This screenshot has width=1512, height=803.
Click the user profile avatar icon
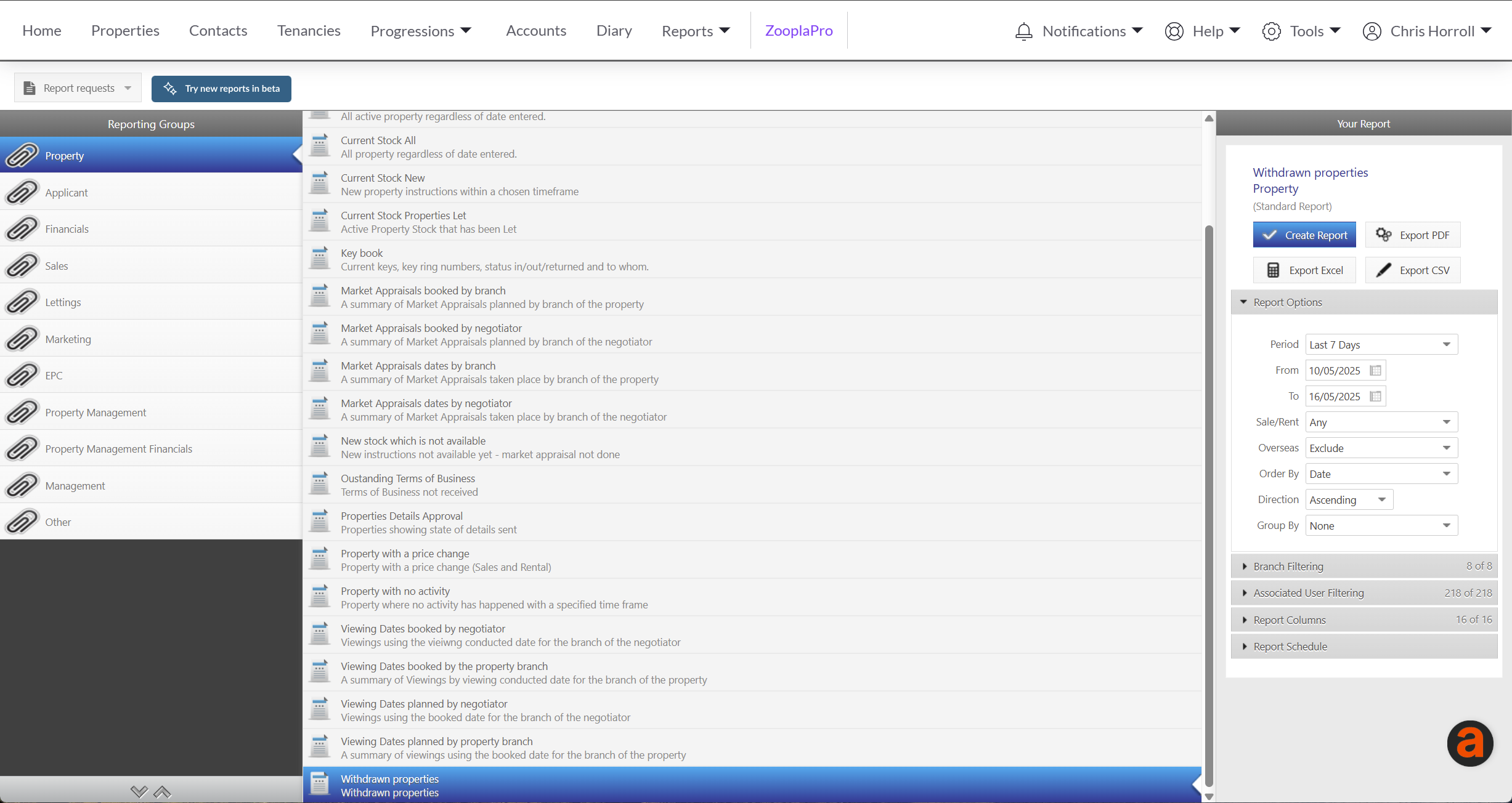coord(1372,31)
